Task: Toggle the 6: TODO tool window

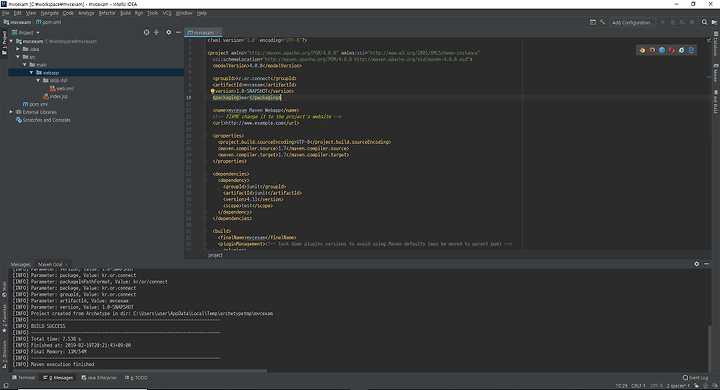Action: click(136, 378)
